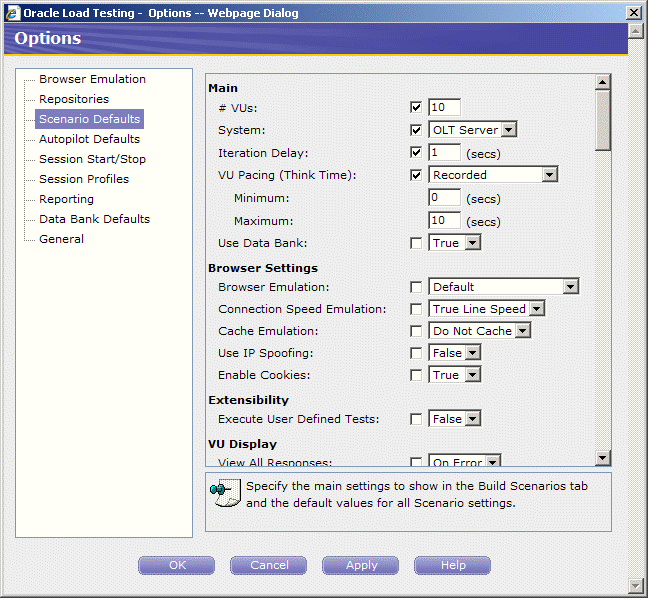Select Scenario Defaults in the options tree
This screenshot has height=598, width=648.
pyautogui.click(x=89, y=119)
